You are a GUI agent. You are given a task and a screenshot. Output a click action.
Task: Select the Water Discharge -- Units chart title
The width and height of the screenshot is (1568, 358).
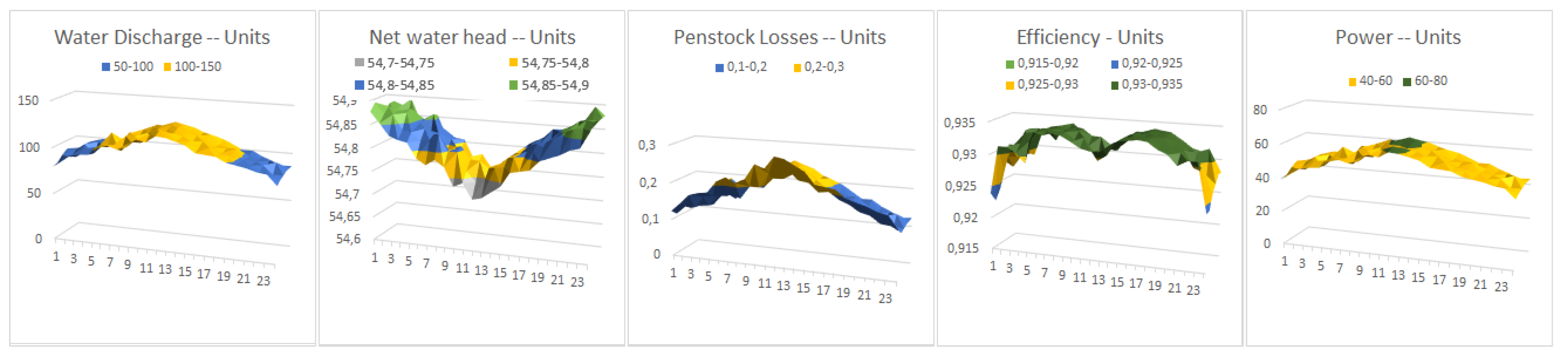pyautogui.click(x=162, y=37)
